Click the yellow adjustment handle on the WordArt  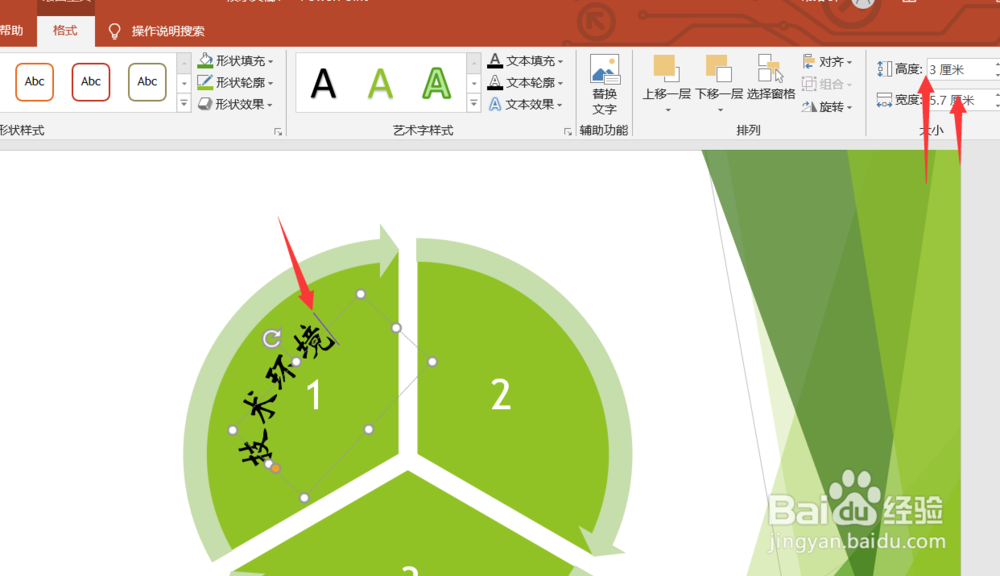point(276,468)
